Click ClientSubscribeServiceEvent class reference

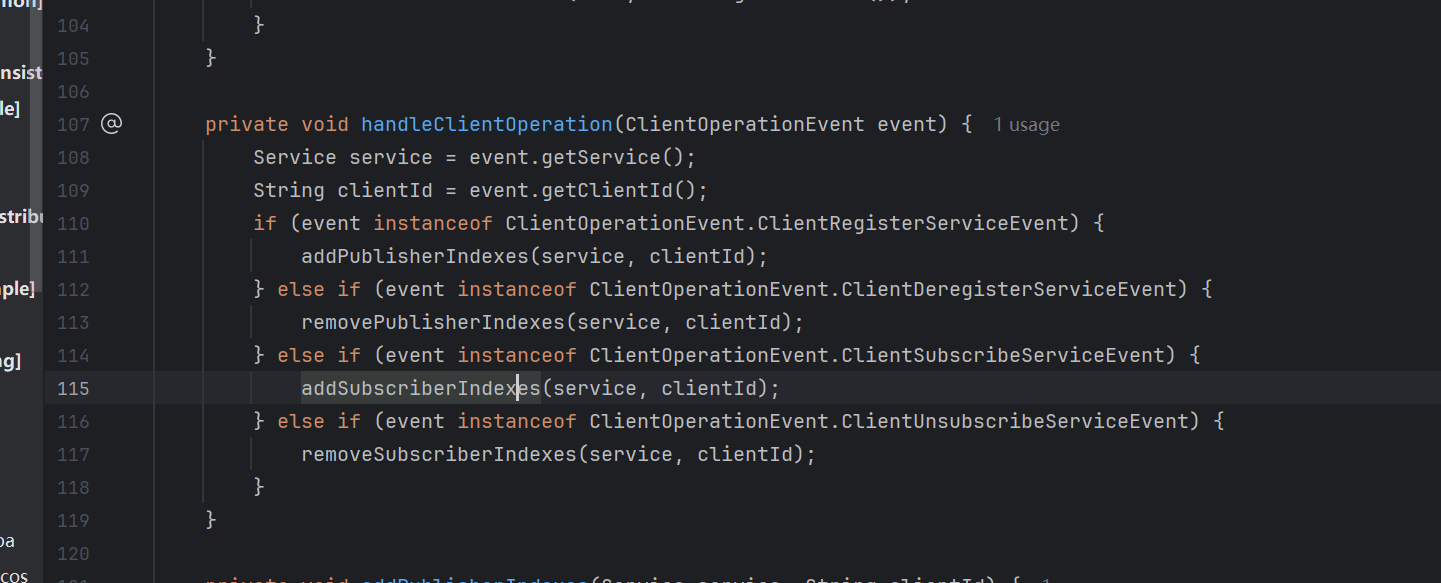pyautogui.click(x=1002, y=355)
